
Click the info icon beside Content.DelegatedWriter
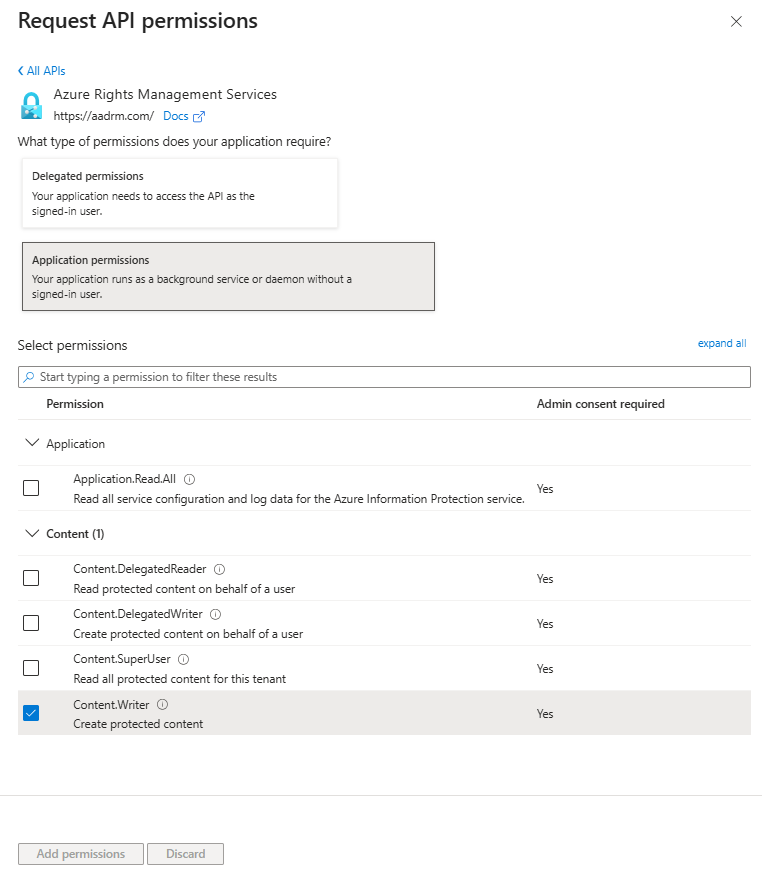(x=216, y=614)
